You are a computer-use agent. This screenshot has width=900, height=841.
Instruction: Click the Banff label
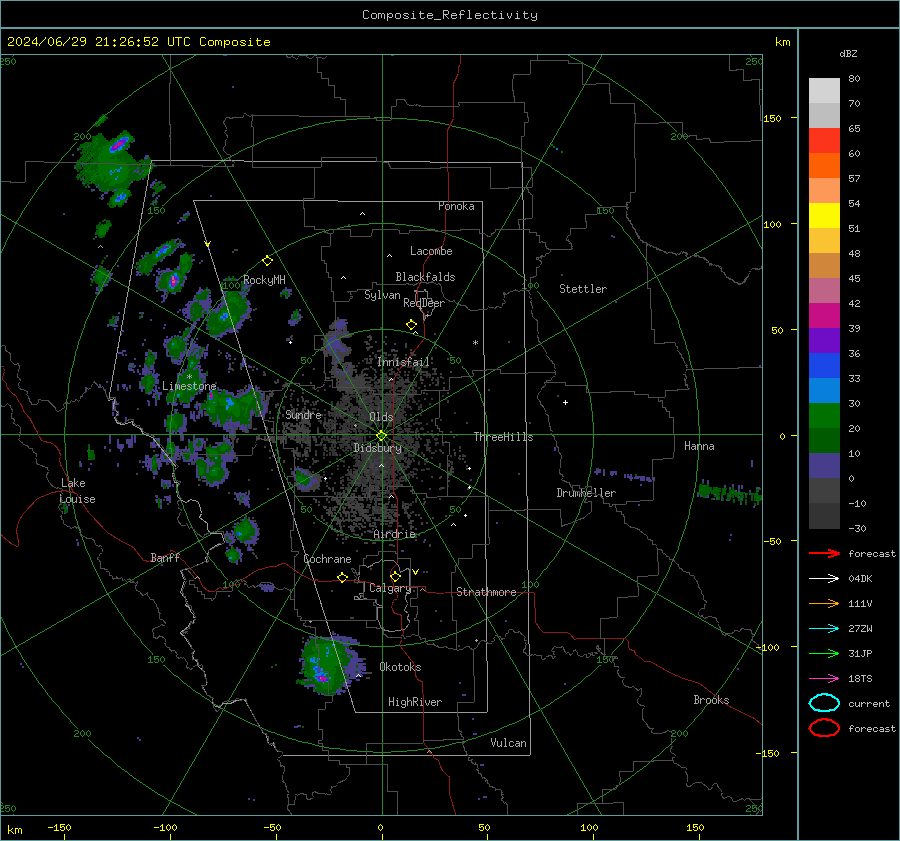[165, 557]
